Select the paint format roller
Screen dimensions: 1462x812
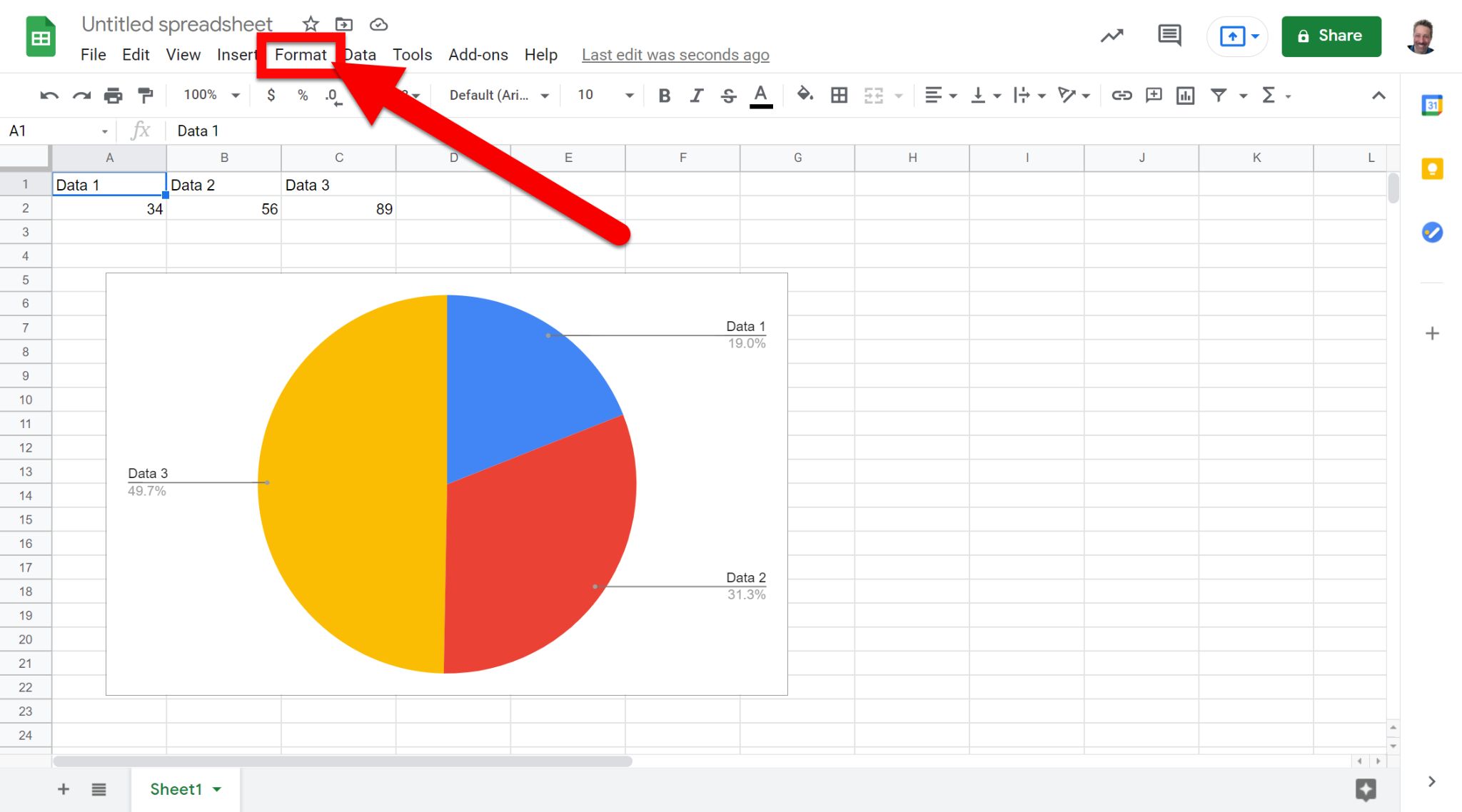[x=146, y=96]
